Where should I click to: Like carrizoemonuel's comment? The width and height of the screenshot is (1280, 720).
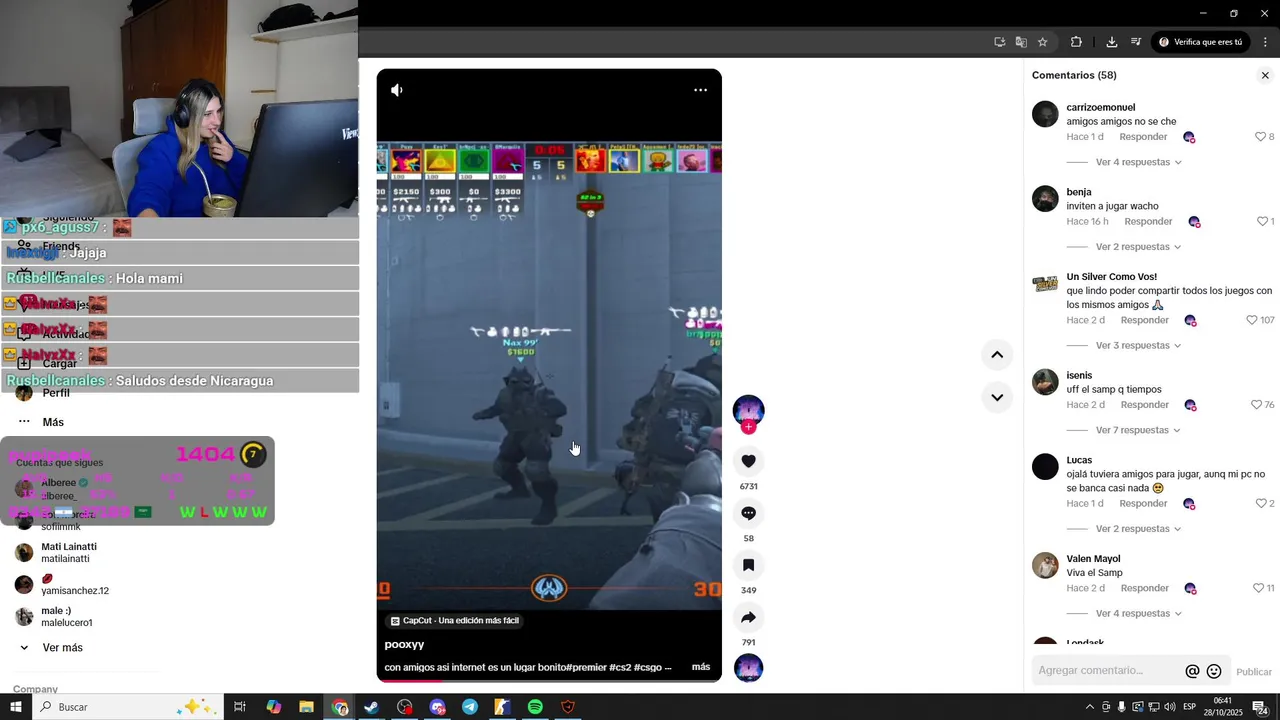pos(1260,137)
